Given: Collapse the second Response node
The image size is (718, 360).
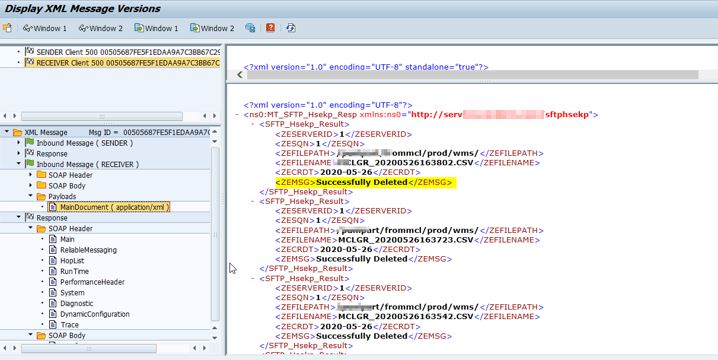Looking at the screenshot, I should point(19,218).
